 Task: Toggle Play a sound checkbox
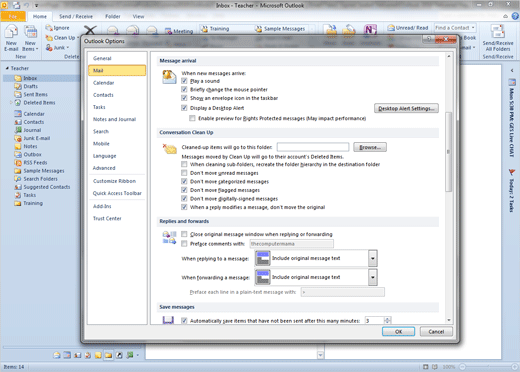tap(184, 81)
